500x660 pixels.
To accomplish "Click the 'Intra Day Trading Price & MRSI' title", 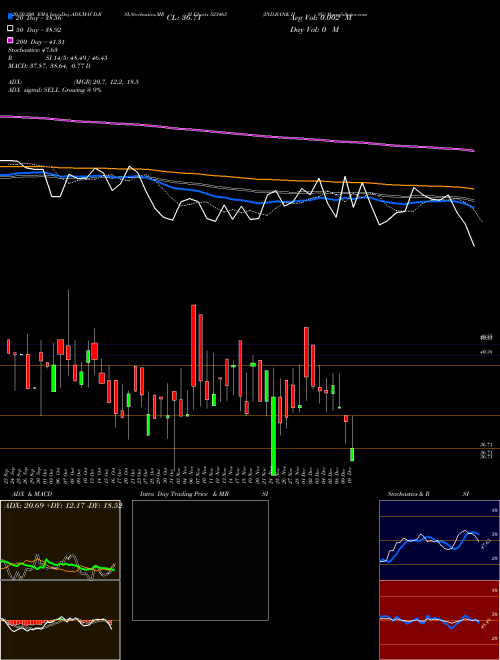I will (x=204, y=494).
